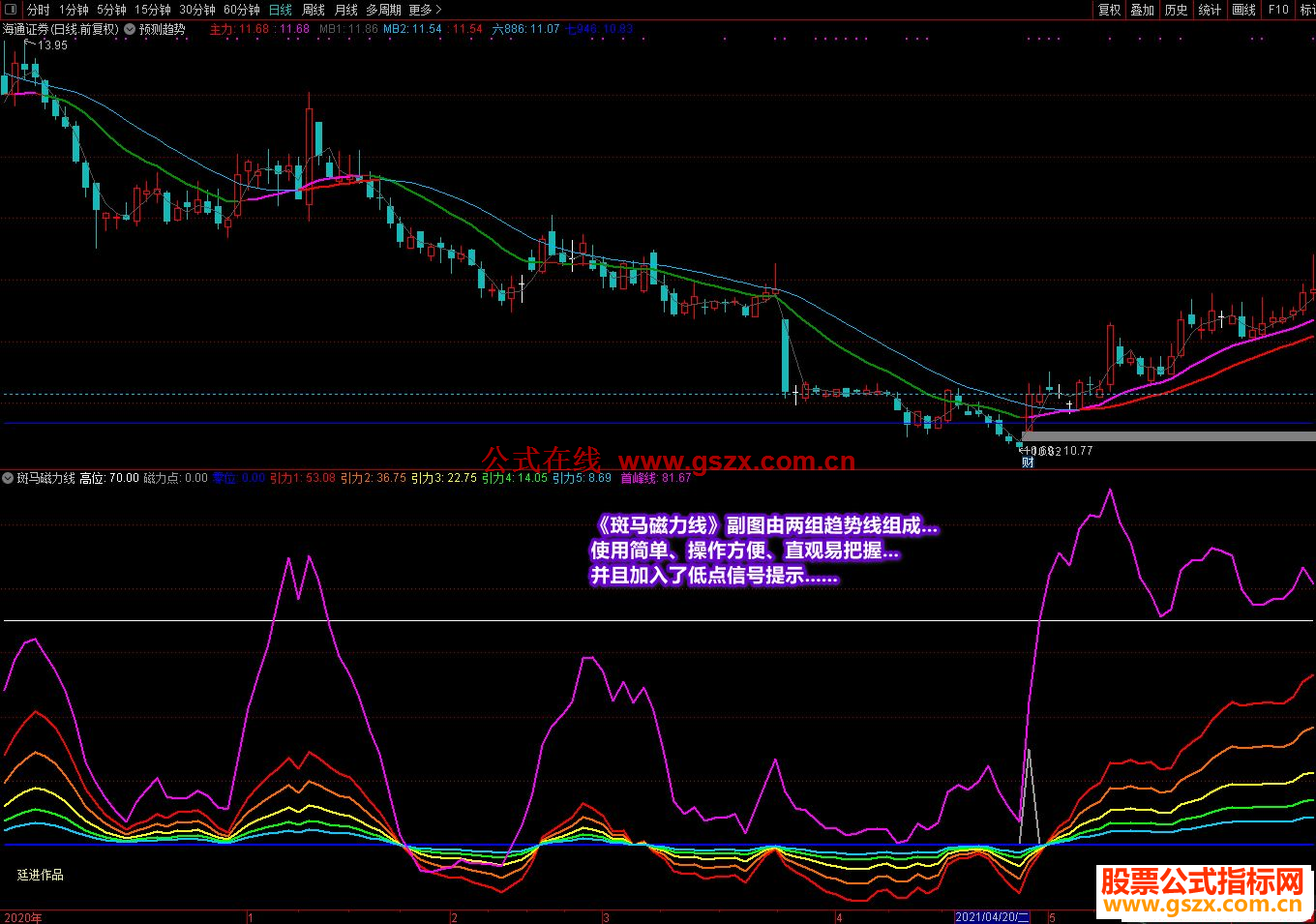
Task: Select the 日线 daily chart tab
Action: 281,10
